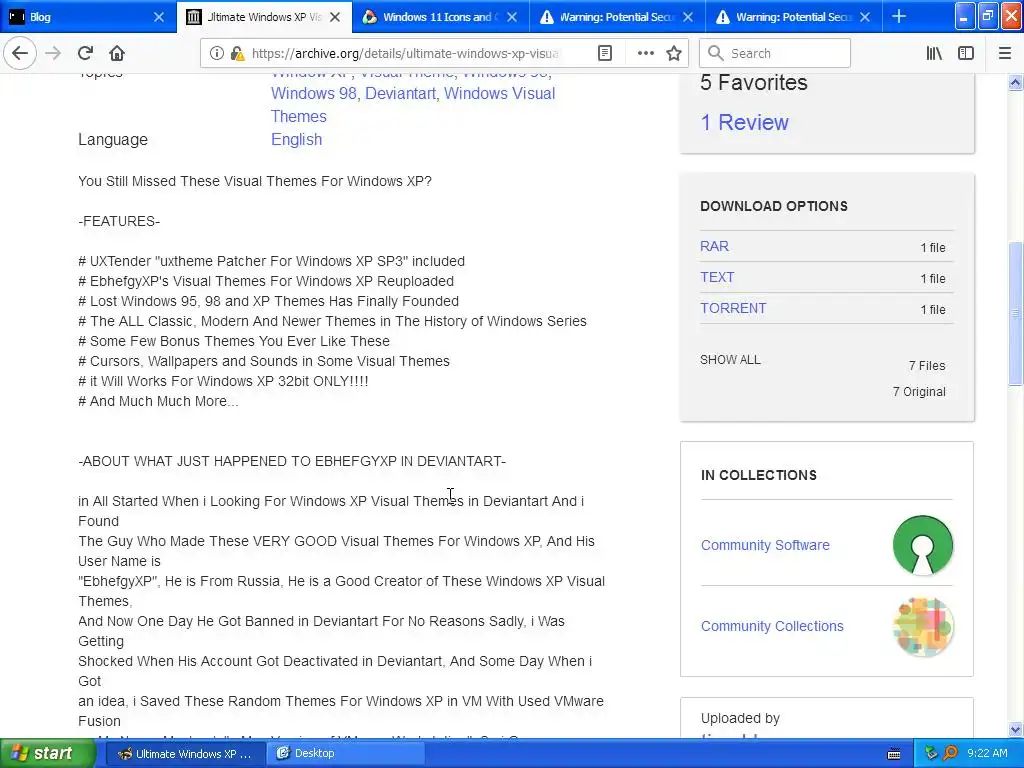Open the 1 Review link
Image resolution: width=1024 pixels, height=768 pixels.
(744, 122)
